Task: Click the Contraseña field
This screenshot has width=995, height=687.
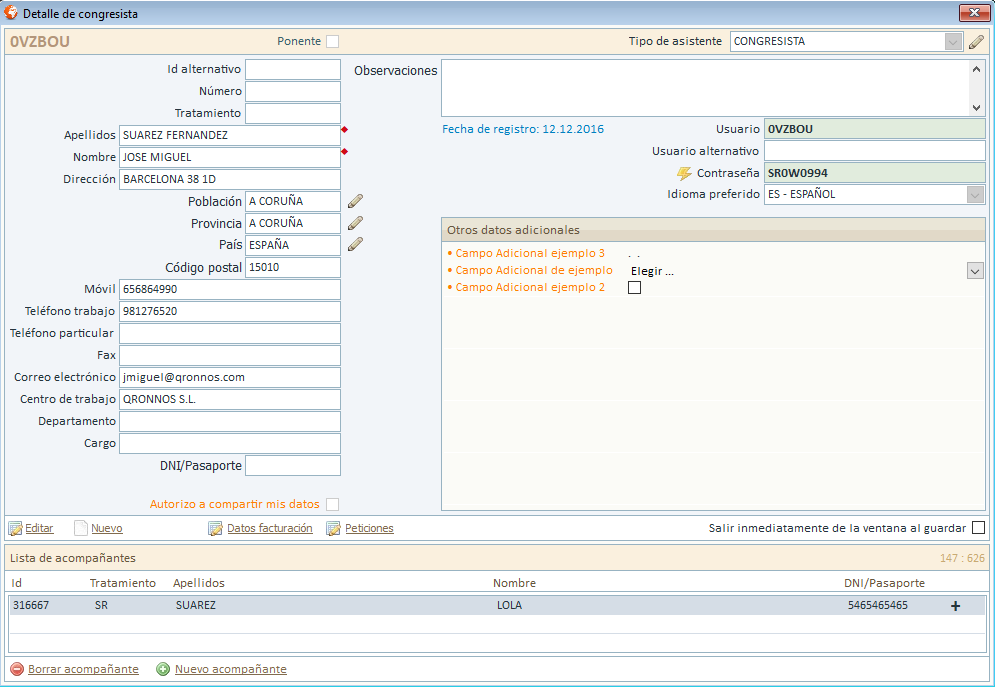Action: pyautogui.click(x=874, y=173)
